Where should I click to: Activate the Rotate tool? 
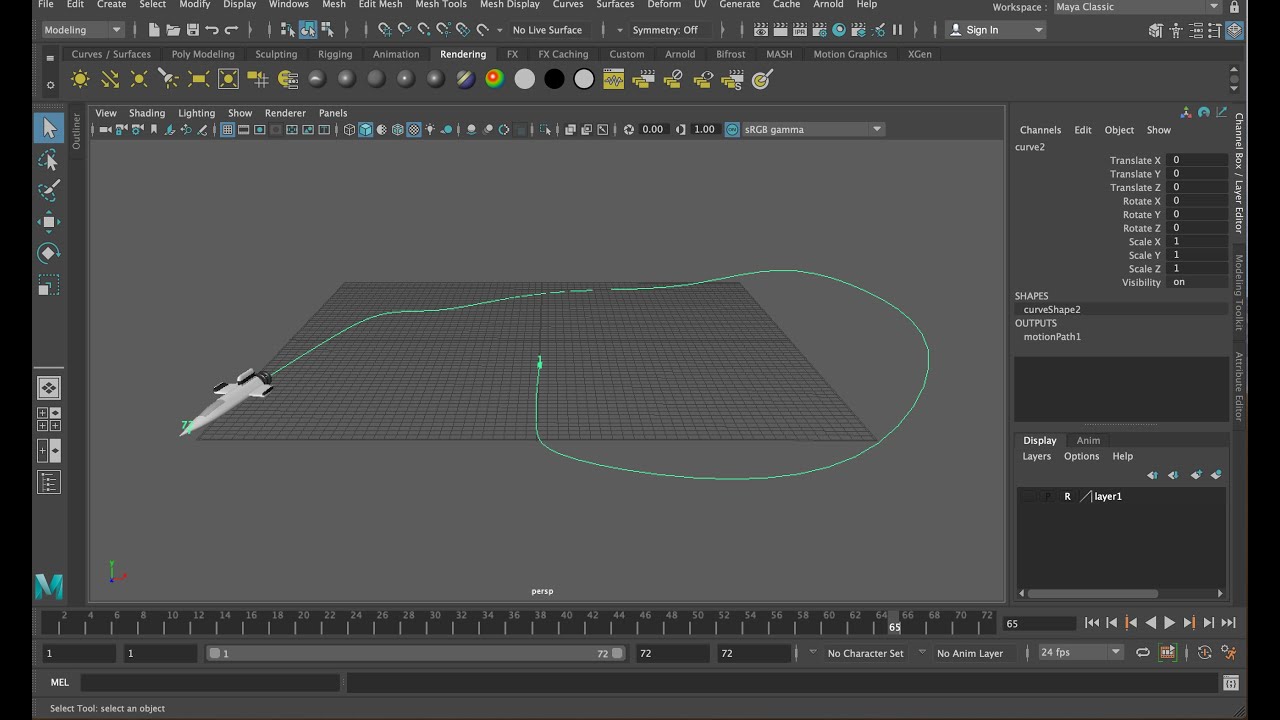pos(48,253)
